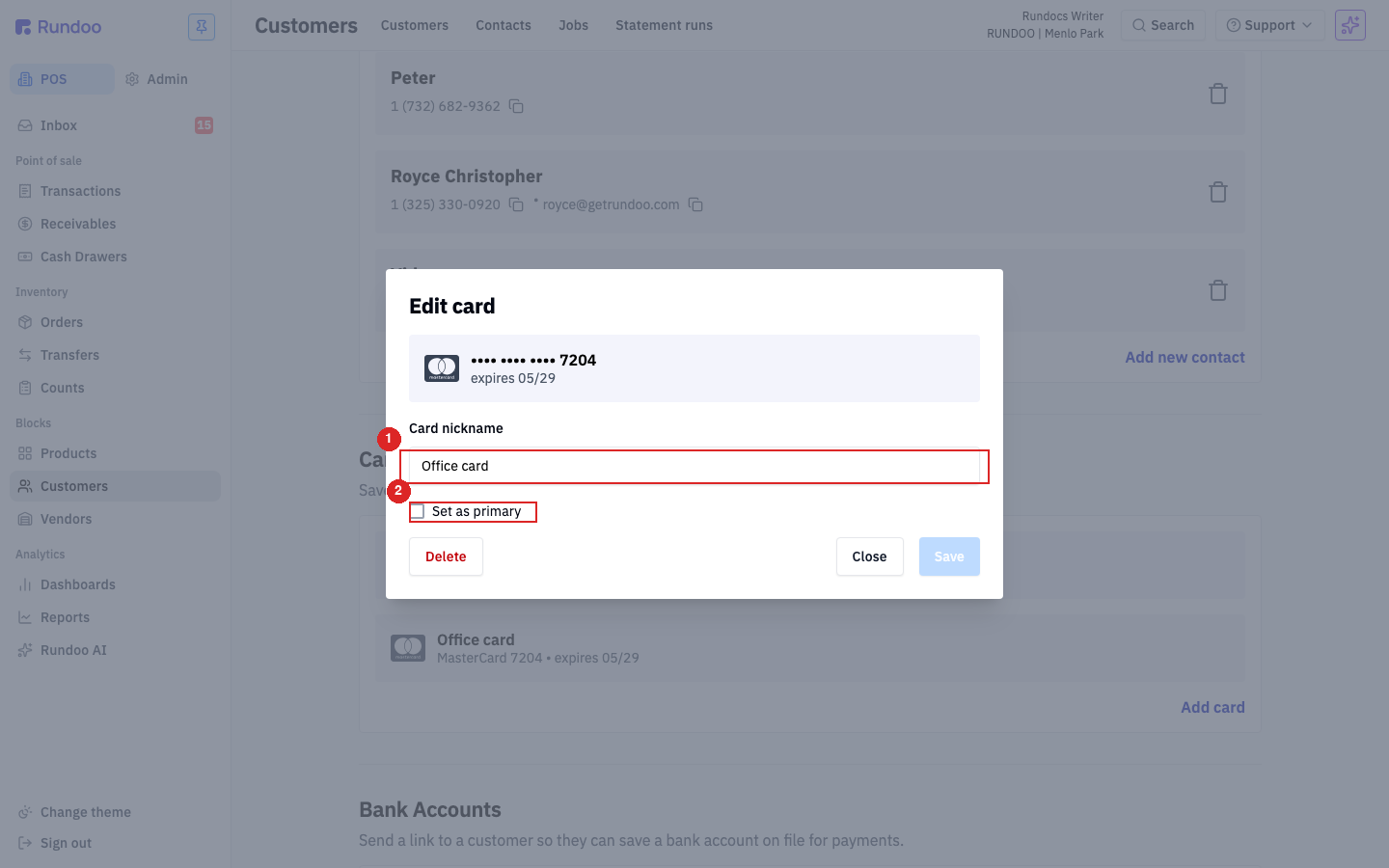
Task: Switch to the Statement runs tab
Action: coord(664,25)
